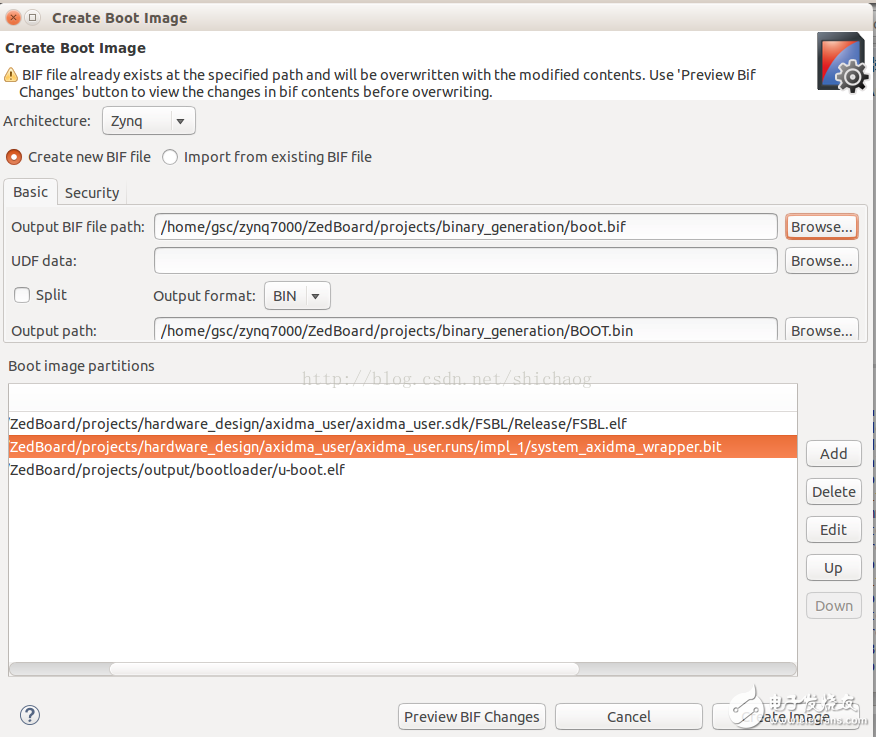876x737 pixels.
Task: Enable the Split checkbox
Action: pos(21,295)
